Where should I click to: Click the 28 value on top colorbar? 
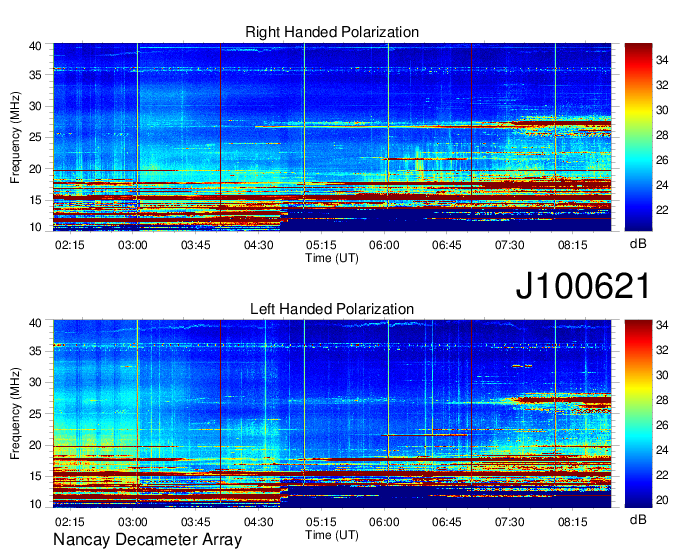click(662, 135)
